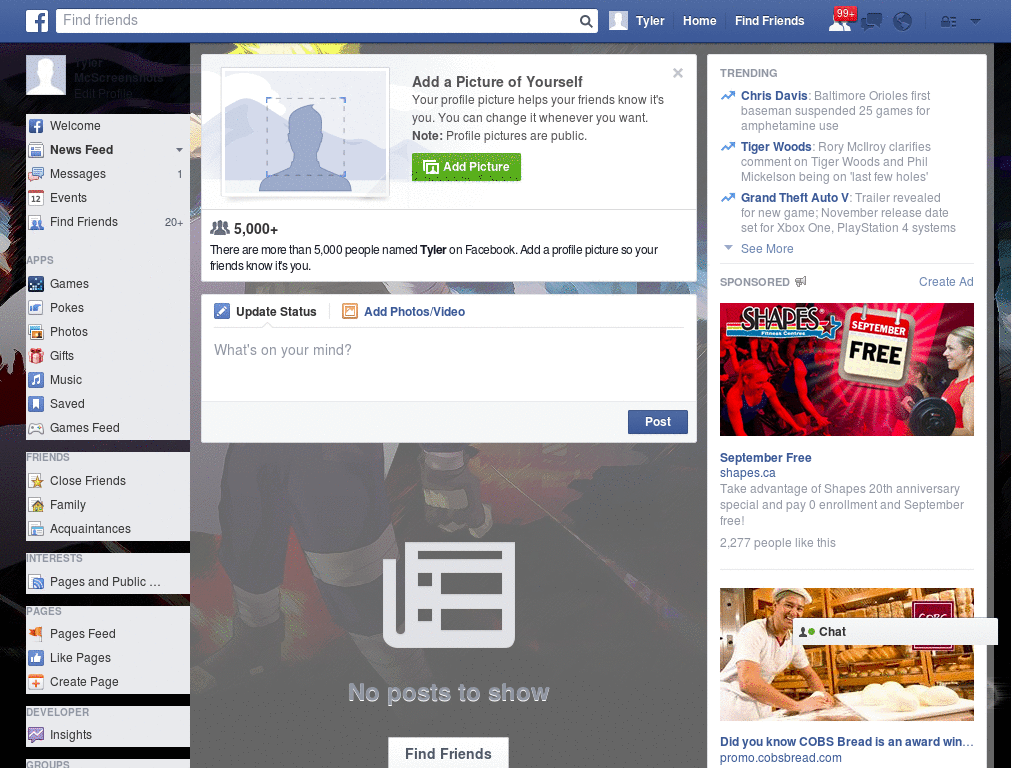Click the Welcome icon in sidebar
The image size is (1024, 768).
pyautogui.click(x=36, y=126)
